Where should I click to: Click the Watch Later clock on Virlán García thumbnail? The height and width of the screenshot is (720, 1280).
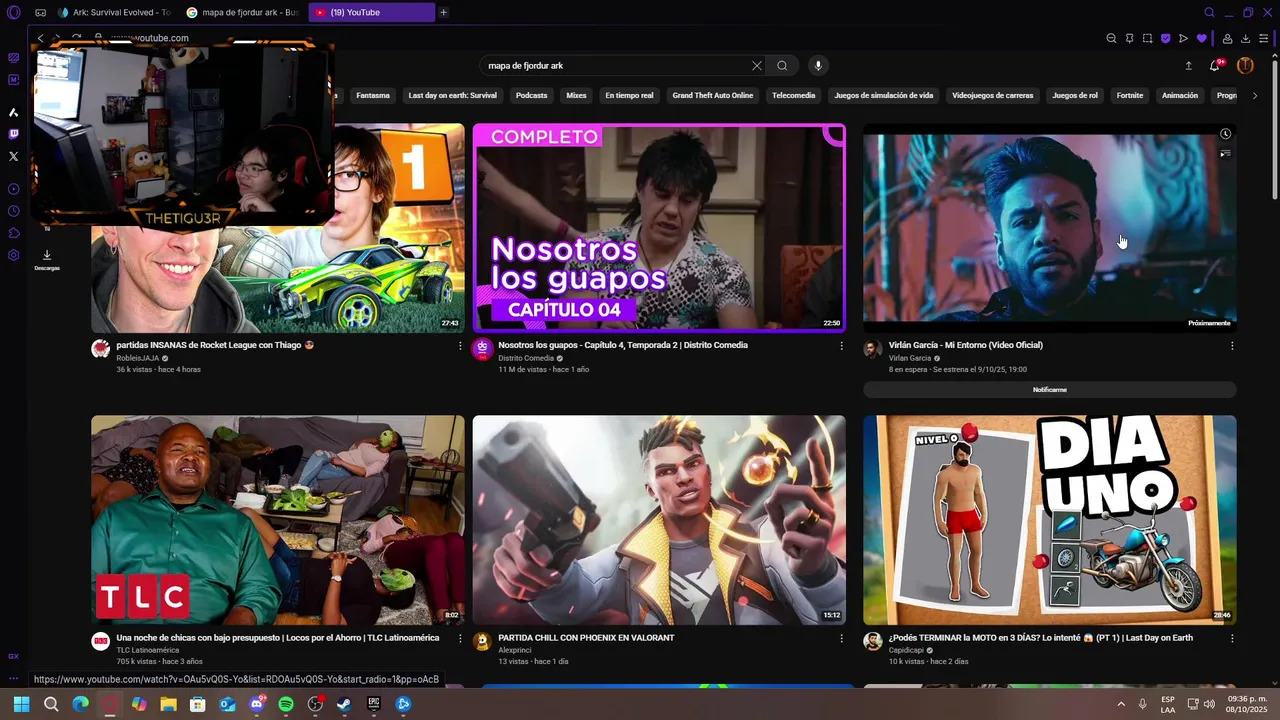coord(1225,134)
